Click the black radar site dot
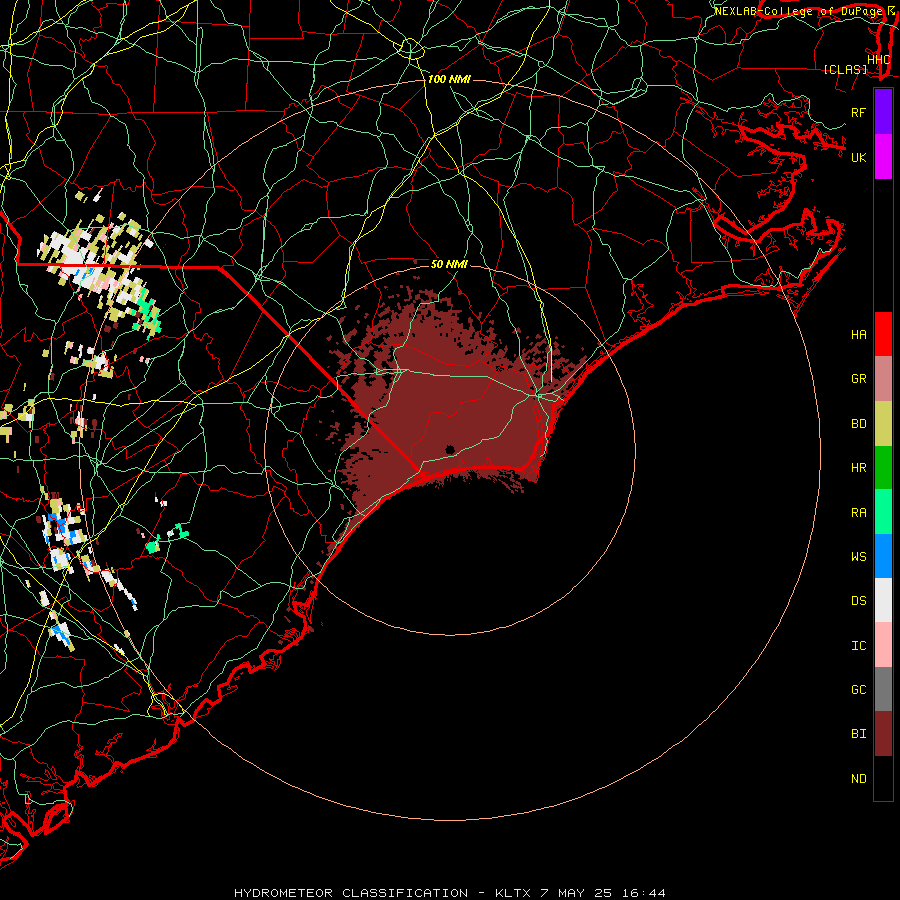This screenshot has width=900, height=900. [450, 450]
